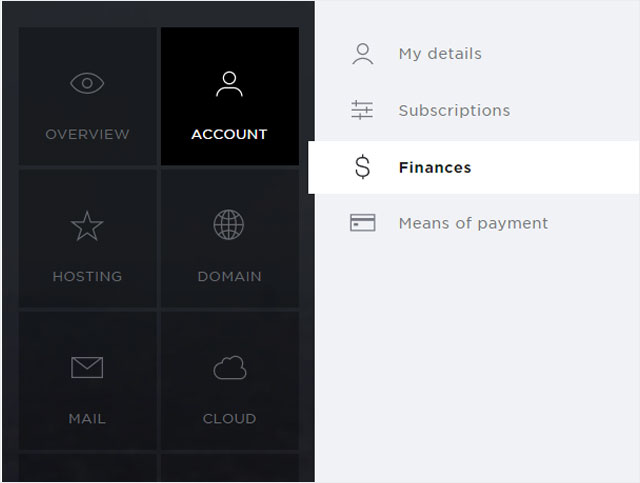Image resolution: width=640 pixels, height=483 pixels.
Task: Select the CLOUD text label
Action: pos(229,418)
